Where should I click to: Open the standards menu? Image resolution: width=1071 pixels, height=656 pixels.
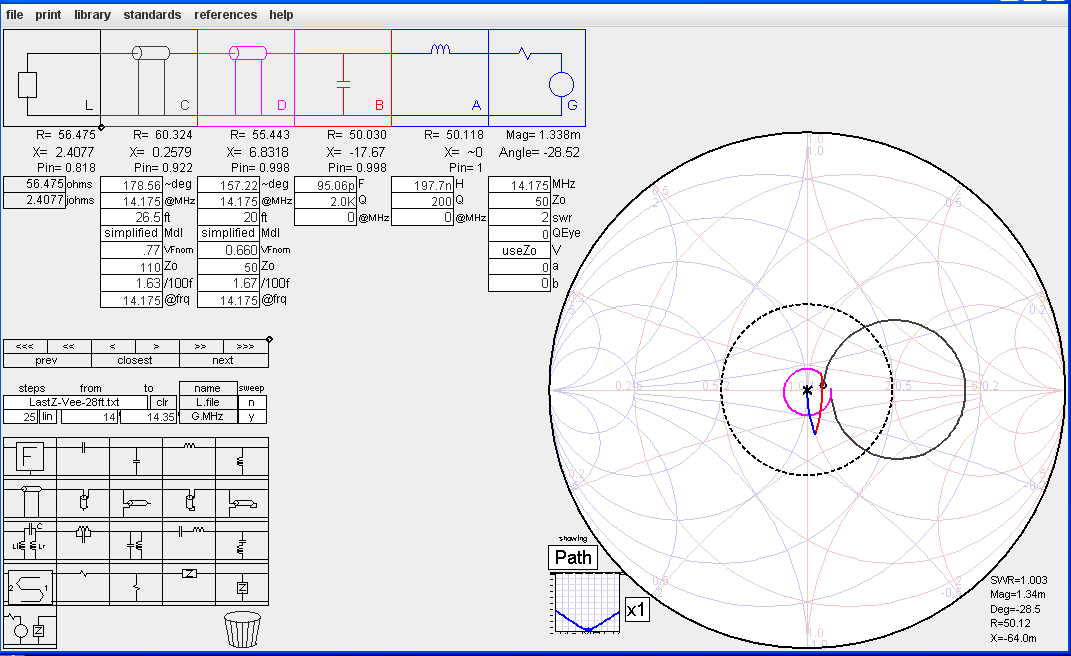(152, 14)
